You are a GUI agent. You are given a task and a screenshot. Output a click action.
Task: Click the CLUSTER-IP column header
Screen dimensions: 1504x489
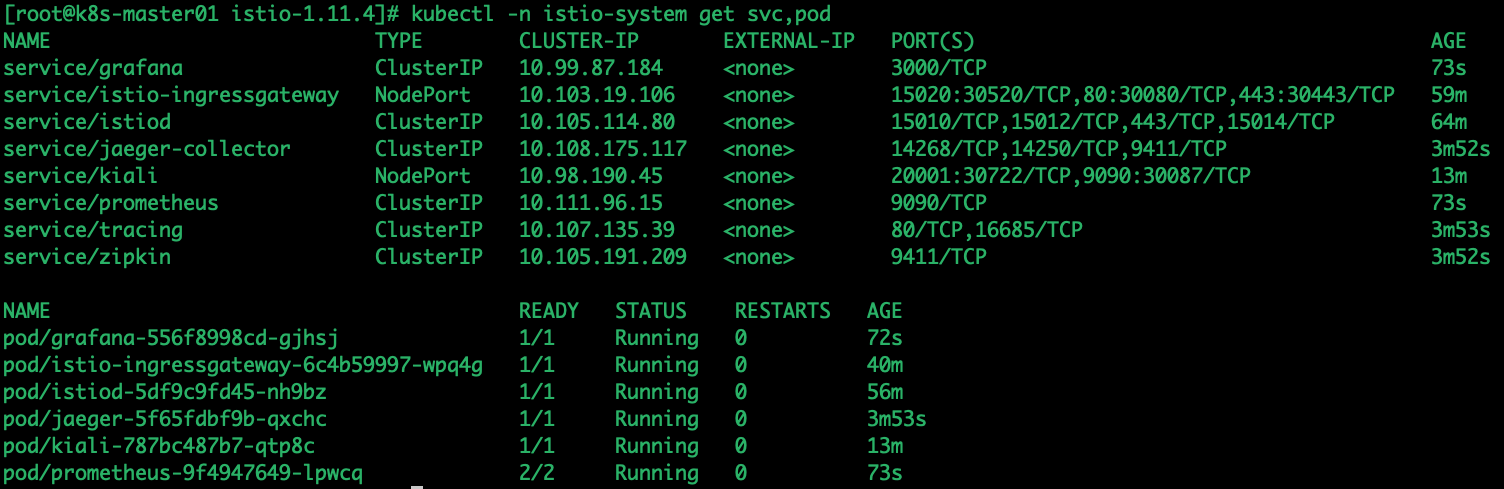tap(579, 41)
